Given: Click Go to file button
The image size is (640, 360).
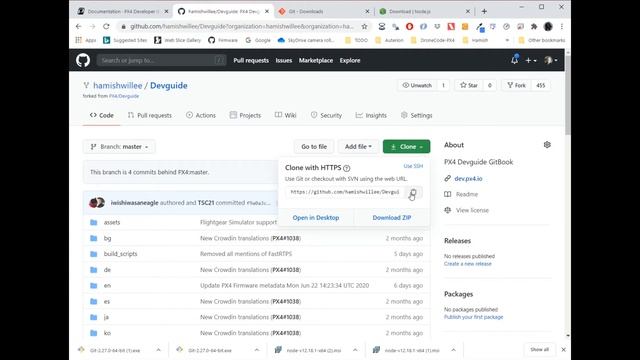Looking at the screenshot, I should pos(314,147).
